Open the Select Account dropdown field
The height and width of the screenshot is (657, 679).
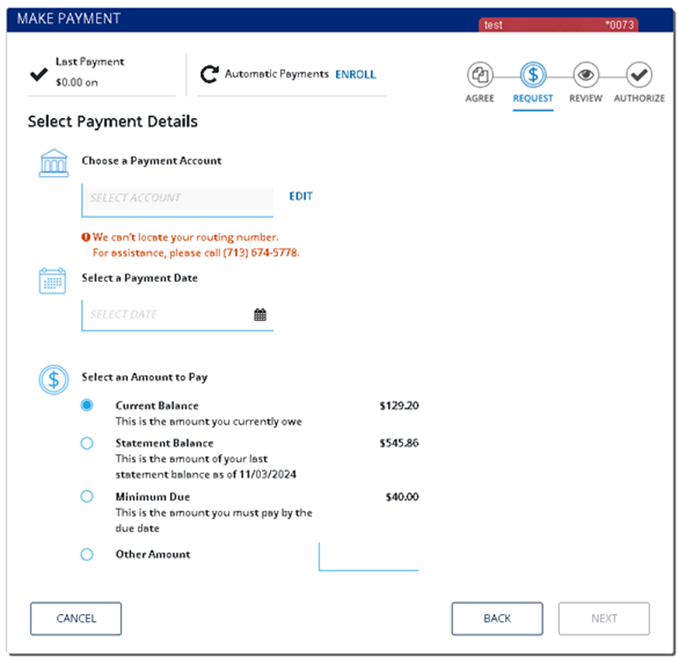click(178, 199)
